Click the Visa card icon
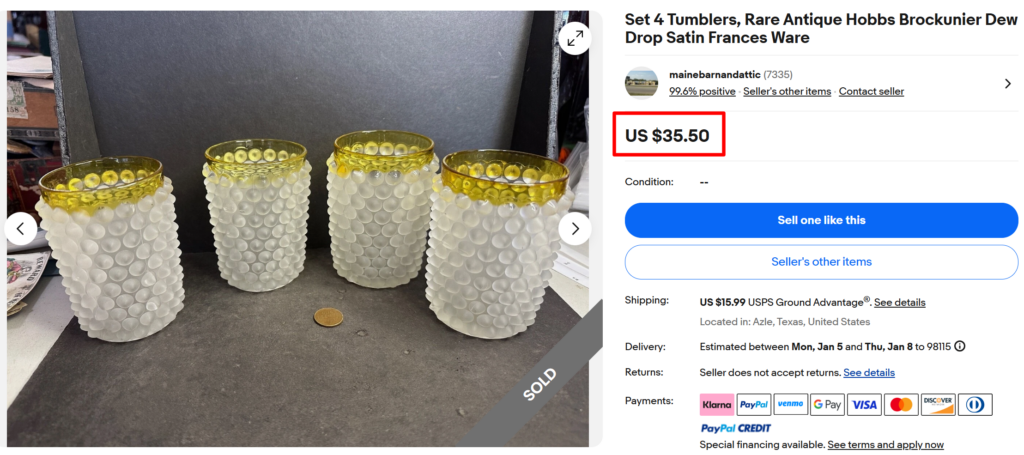The image size is (1024, 455). pyautogui.click(x=864, y=405)
